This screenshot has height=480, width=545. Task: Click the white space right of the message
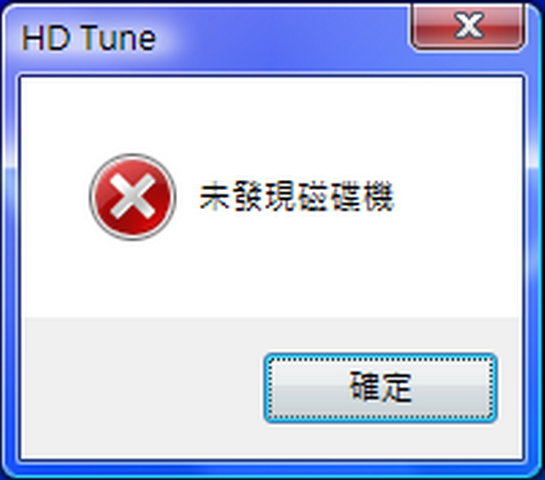tap(459, 197)
